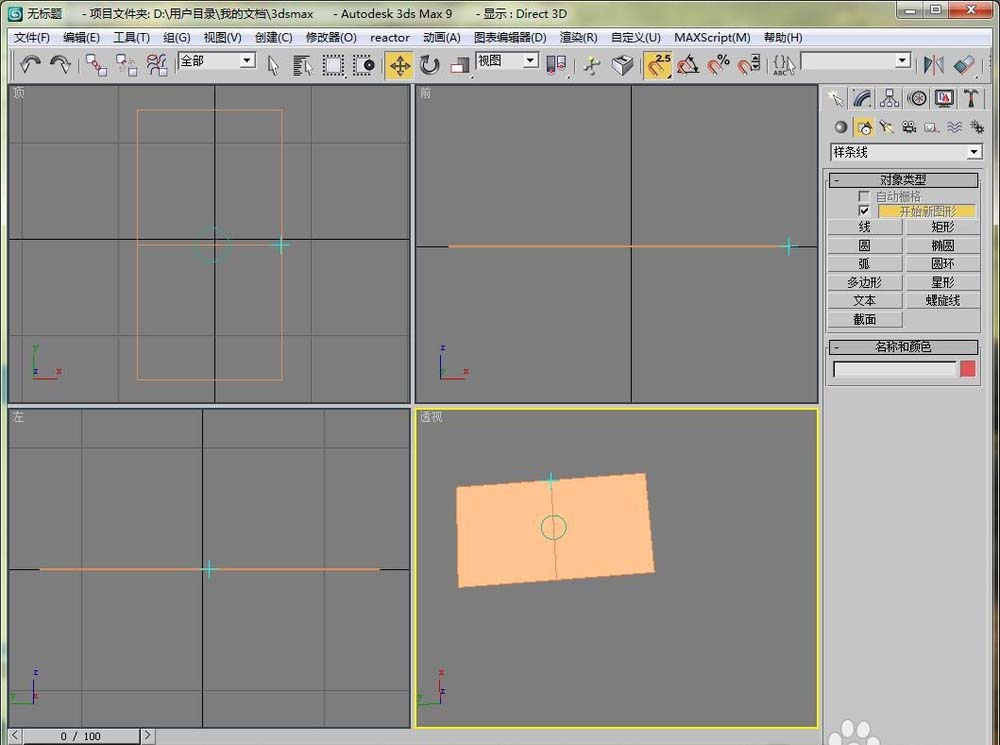Click the 圆环 shape button
The height and width of the screenshot is (745, 1000).
click(x=943, y=264)
